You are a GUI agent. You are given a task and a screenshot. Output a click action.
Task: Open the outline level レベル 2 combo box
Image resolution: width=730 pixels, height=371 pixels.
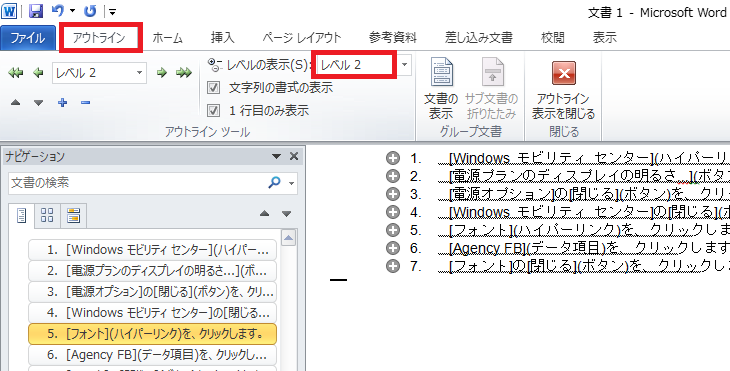coord(99,73)
